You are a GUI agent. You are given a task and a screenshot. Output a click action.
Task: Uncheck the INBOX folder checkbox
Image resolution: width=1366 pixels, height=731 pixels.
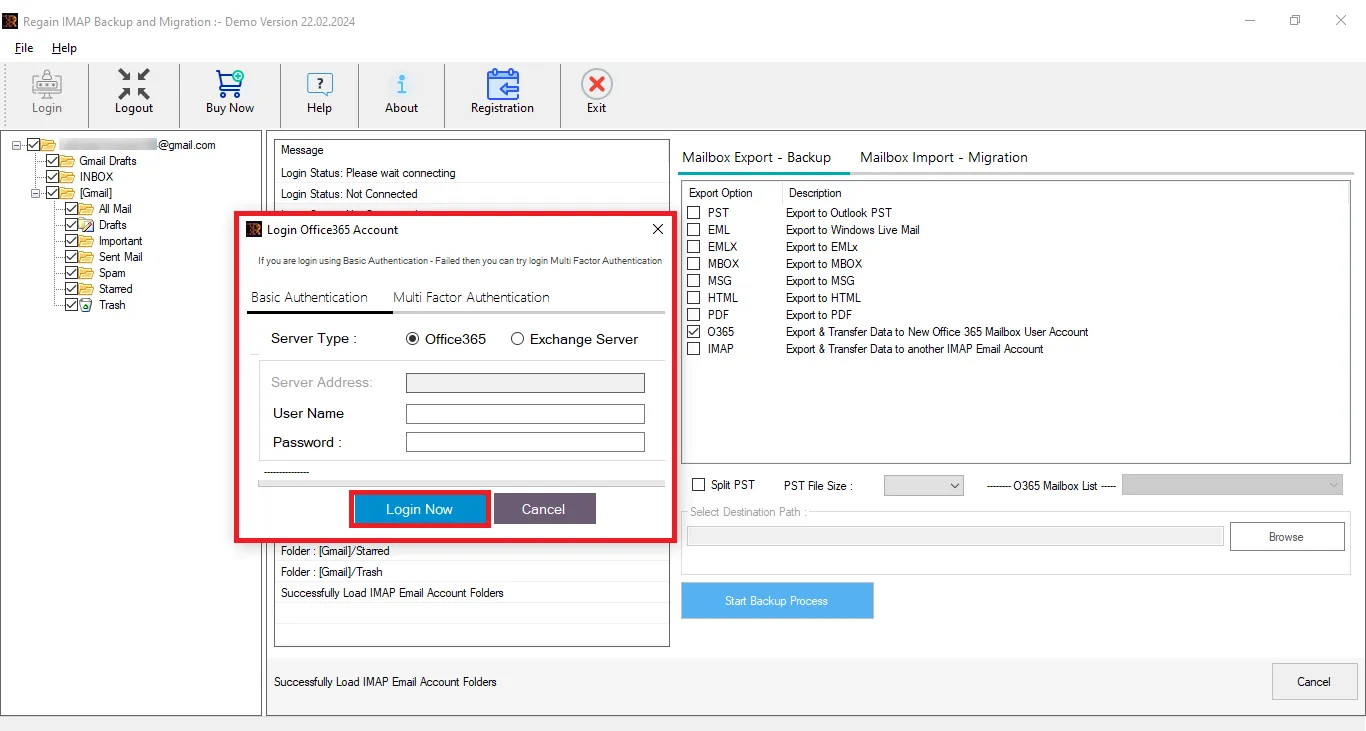(53, 177)
